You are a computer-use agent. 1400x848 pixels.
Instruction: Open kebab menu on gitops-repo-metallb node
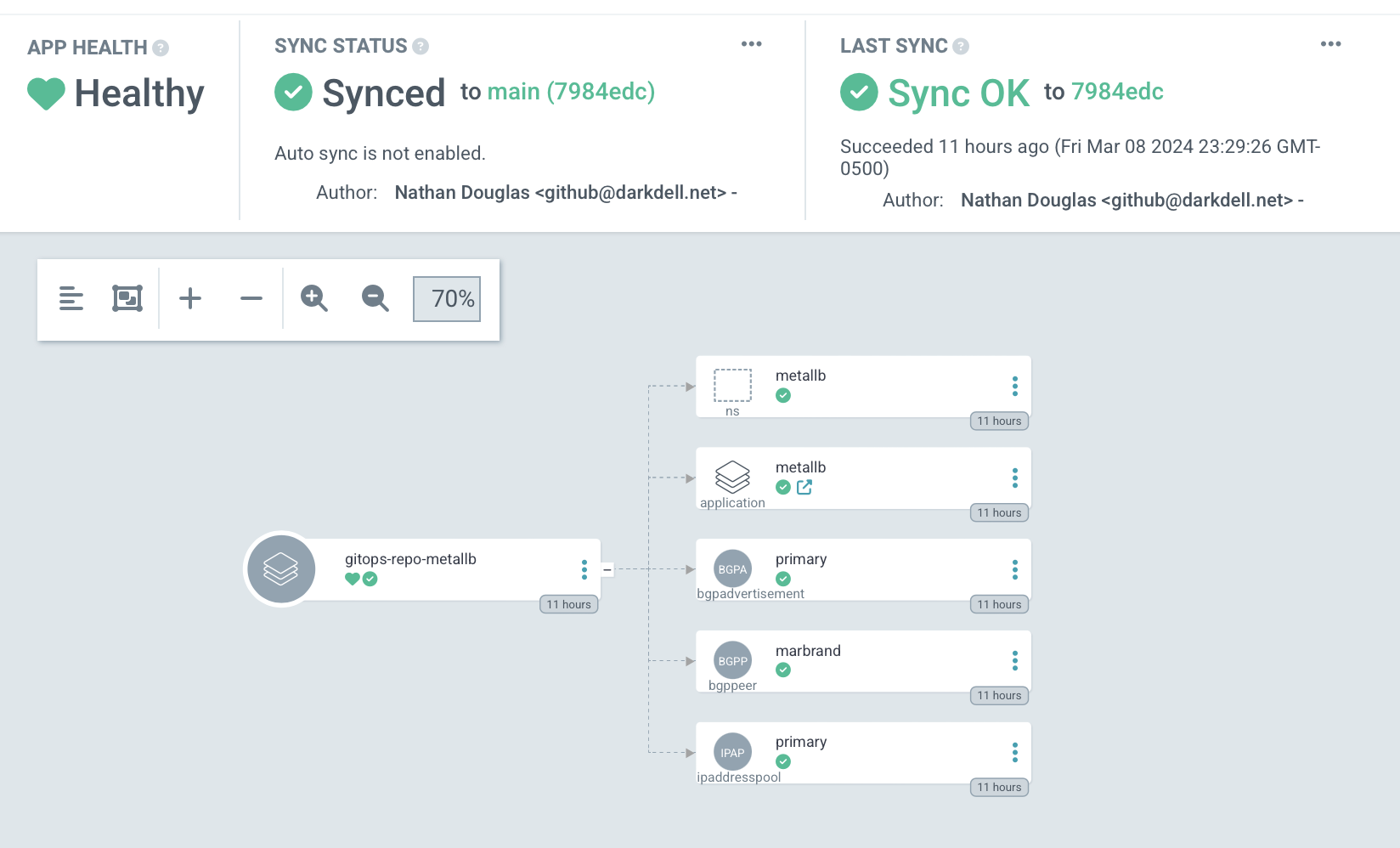click(x=584, y=569)
